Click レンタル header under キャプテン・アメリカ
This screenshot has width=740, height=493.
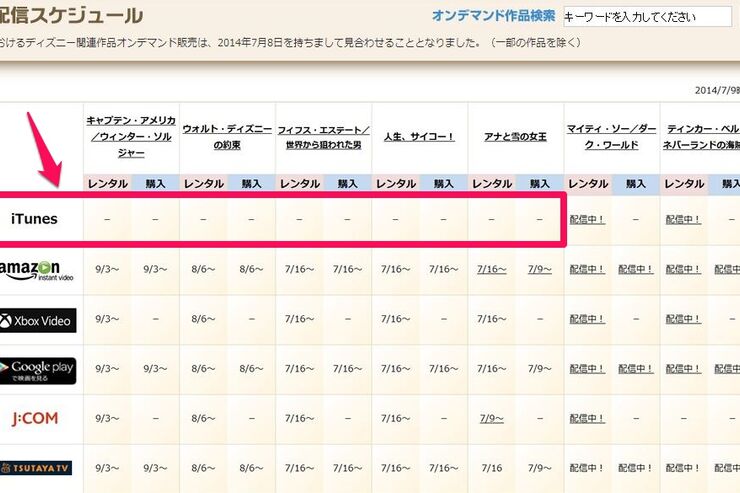(x=108, y=184)
